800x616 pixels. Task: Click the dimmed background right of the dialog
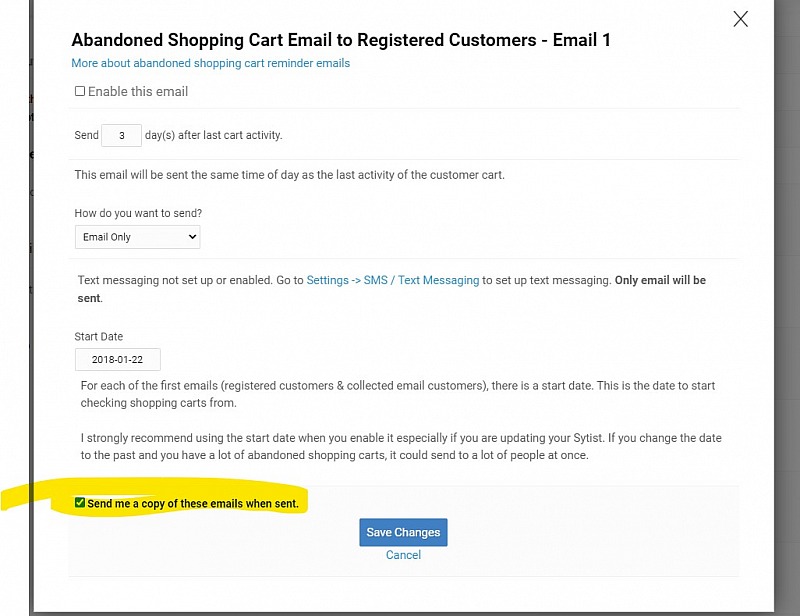tap(787, 306)
